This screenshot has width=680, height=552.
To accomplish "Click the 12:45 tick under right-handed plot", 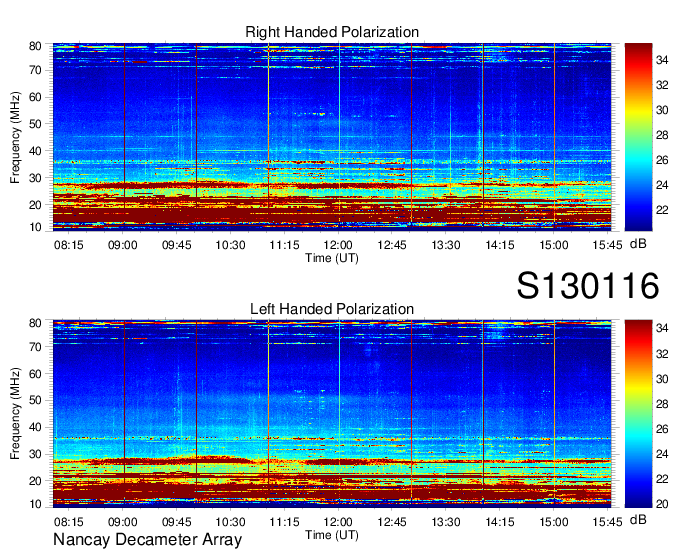I will point(392,245).
